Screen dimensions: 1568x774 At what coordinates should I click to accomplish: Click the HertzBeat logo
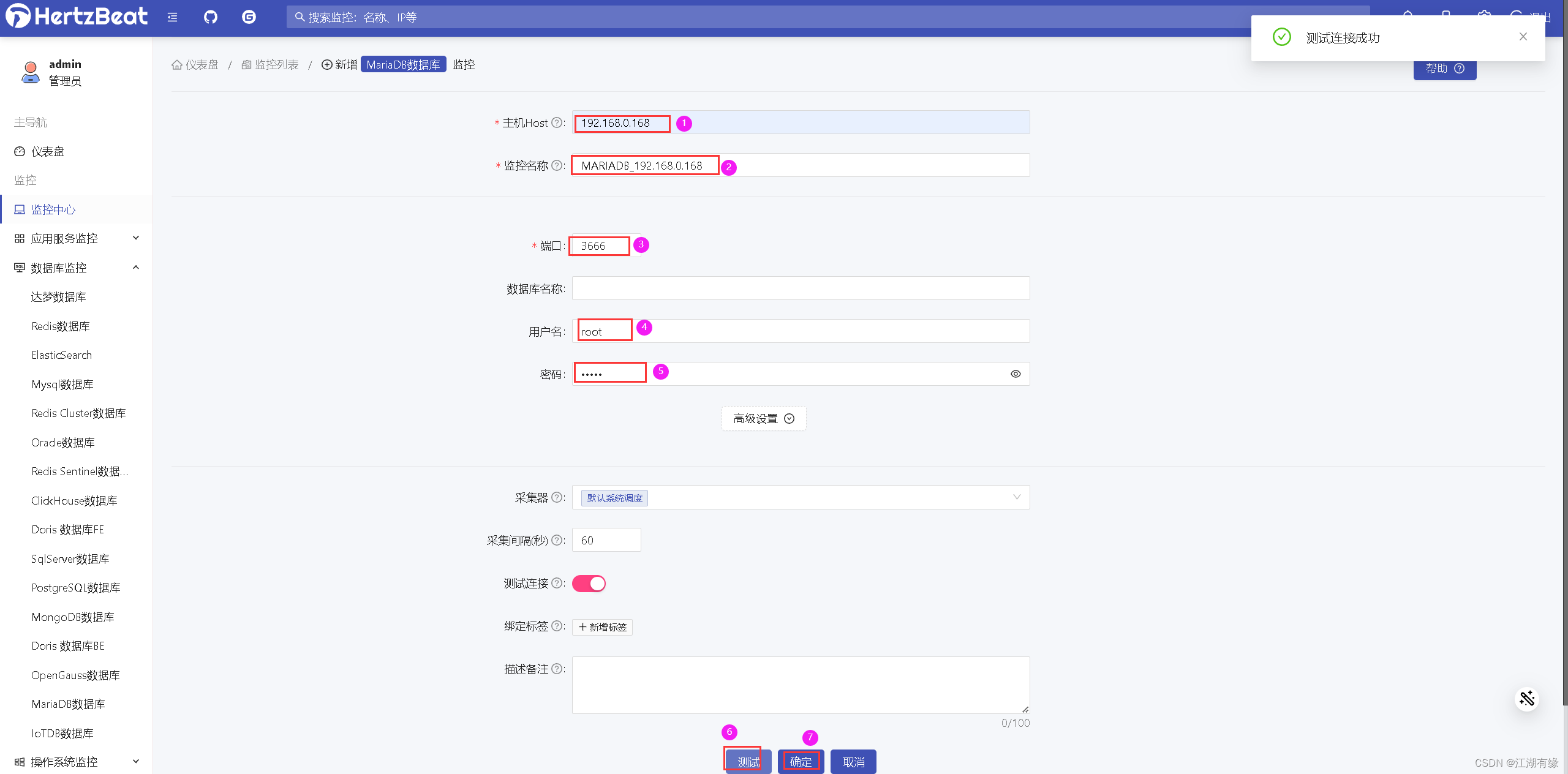77,16
